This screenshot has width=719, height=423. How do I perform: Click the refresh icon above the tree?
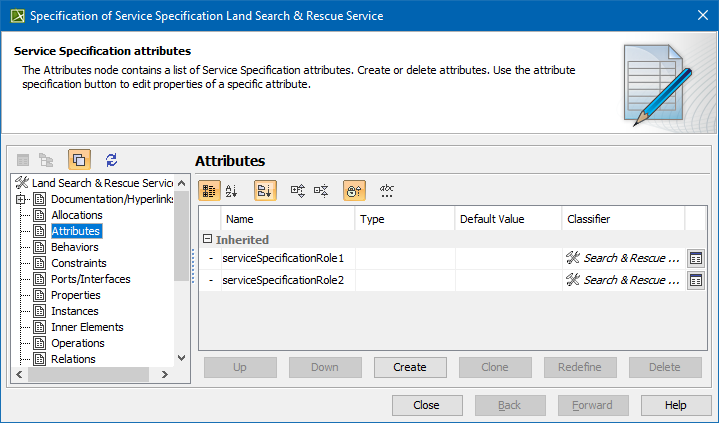click(111, 160)
